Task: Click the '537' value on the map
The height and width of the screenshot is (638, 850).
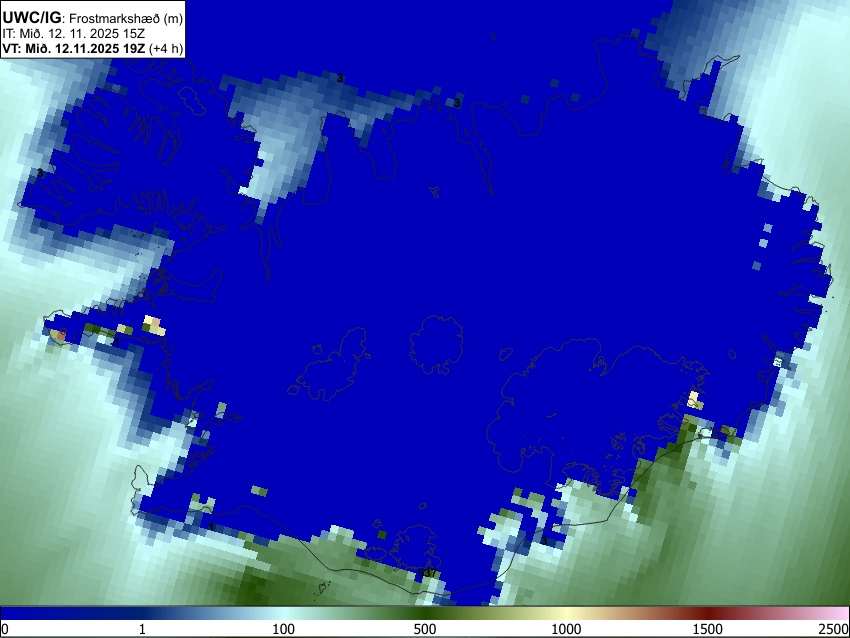Action: coord(428,572)
